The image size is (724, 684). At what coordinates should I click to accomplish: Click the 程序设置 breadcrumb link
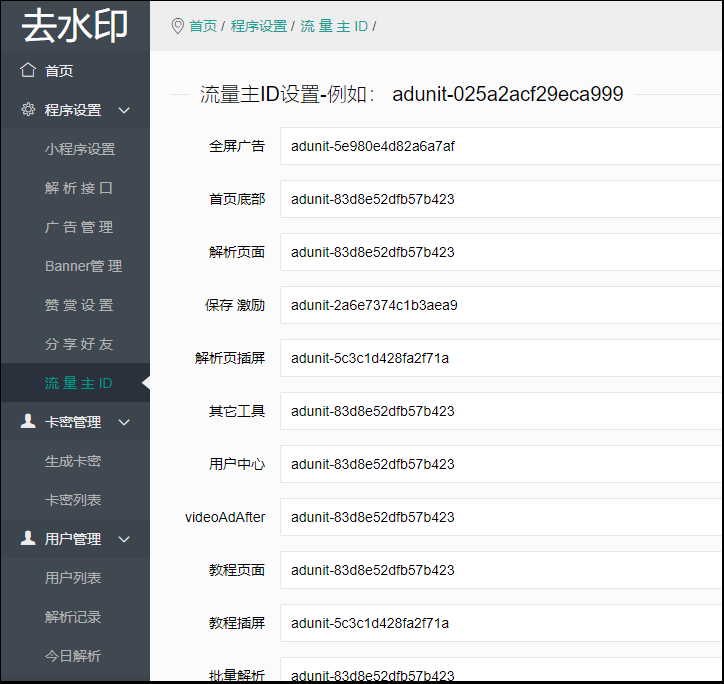[258, 26]
